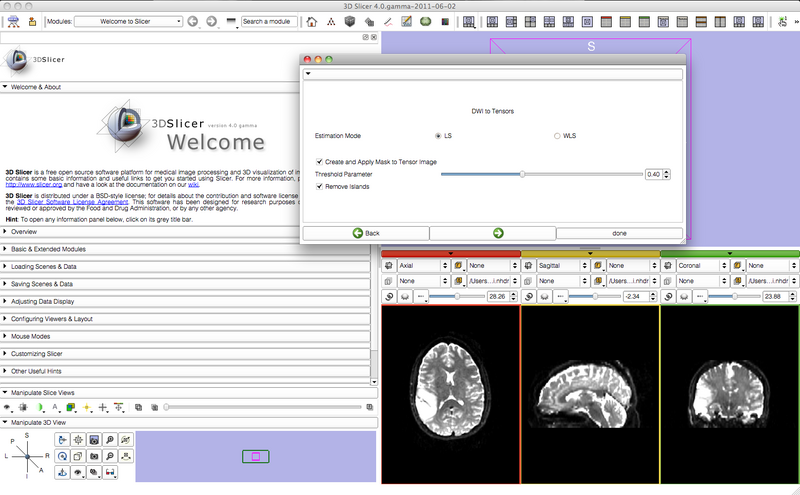
Task: Uncheck the Remove Islands checkbox
Action: pyautogui.click(x=319, y=187)
